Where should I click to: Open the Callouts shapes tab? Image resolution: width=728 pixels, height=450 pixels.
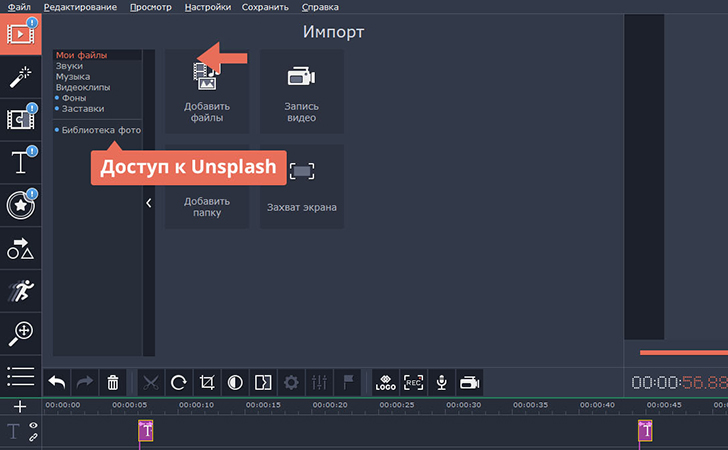[20, 248]
